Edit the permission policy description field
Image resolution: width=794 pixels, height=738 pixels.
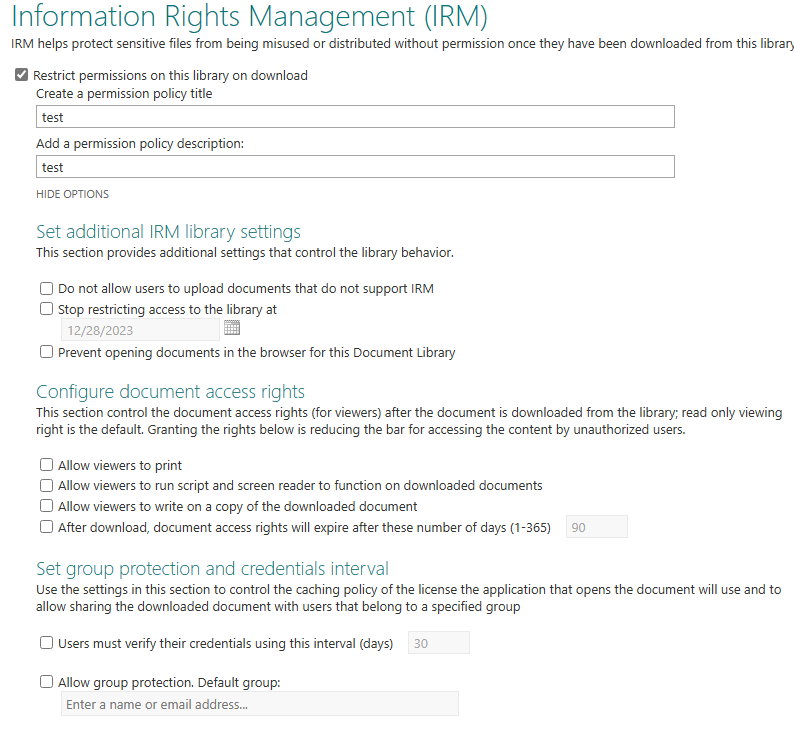coord(355,167)
